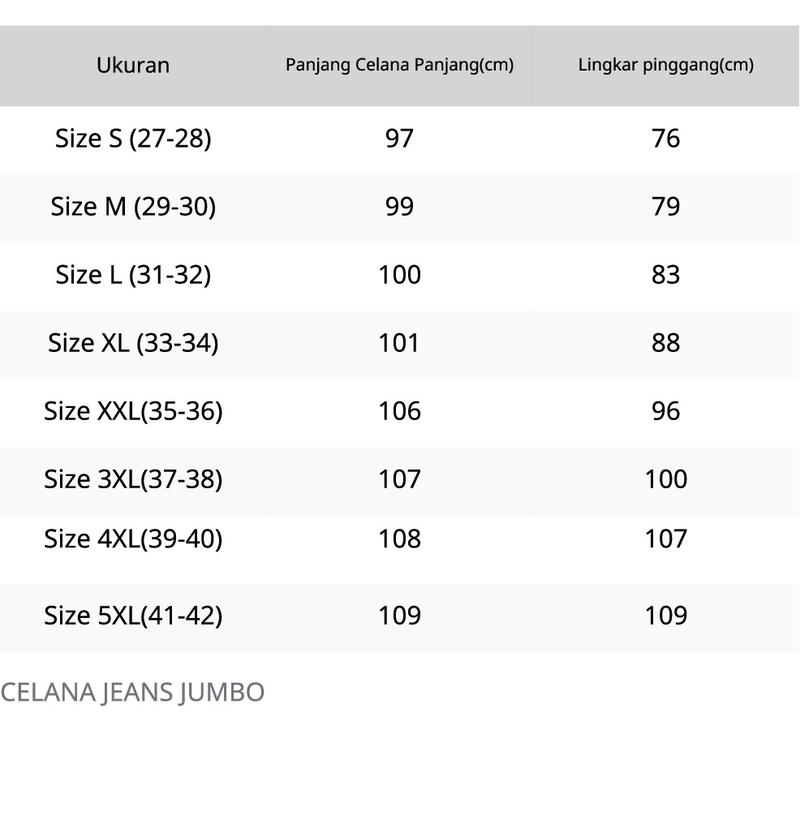Click waist value 96 for Size XXL

tap(665, 411)
